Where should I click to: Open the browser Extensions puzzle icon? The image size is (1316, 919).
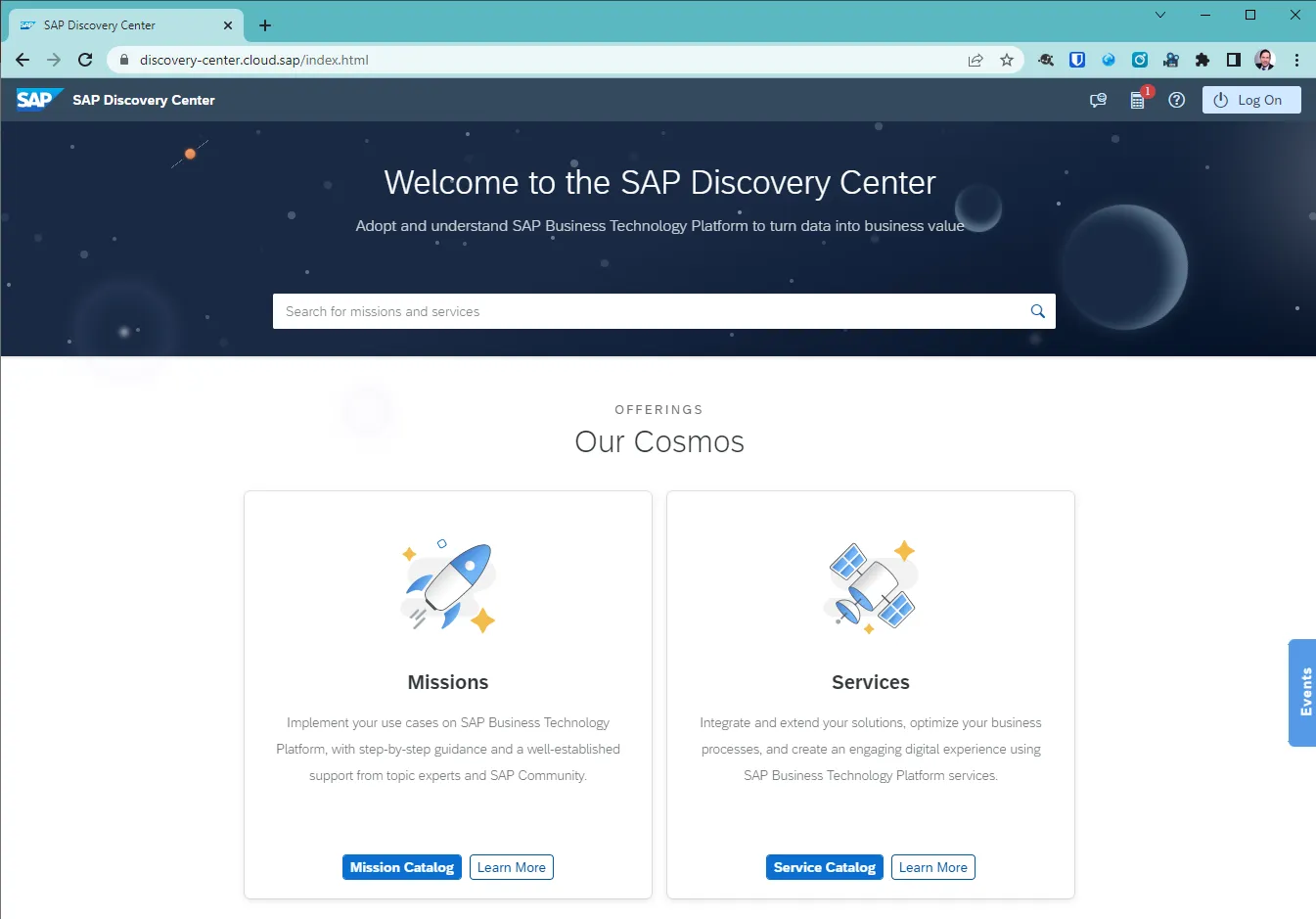pyautogui.click(x=1203, y=60)
